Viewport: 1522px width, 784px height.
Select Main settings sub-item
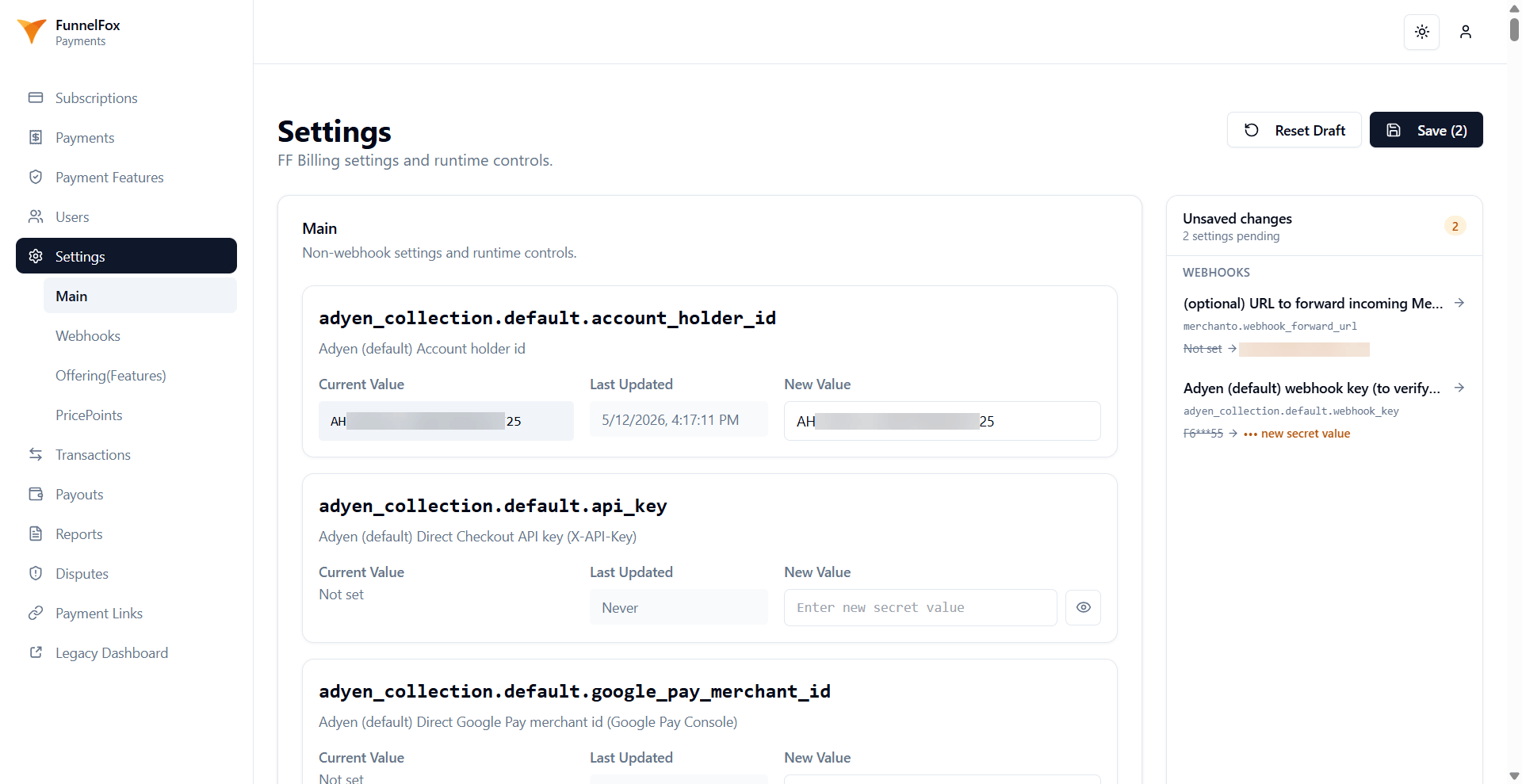[140, 296]
